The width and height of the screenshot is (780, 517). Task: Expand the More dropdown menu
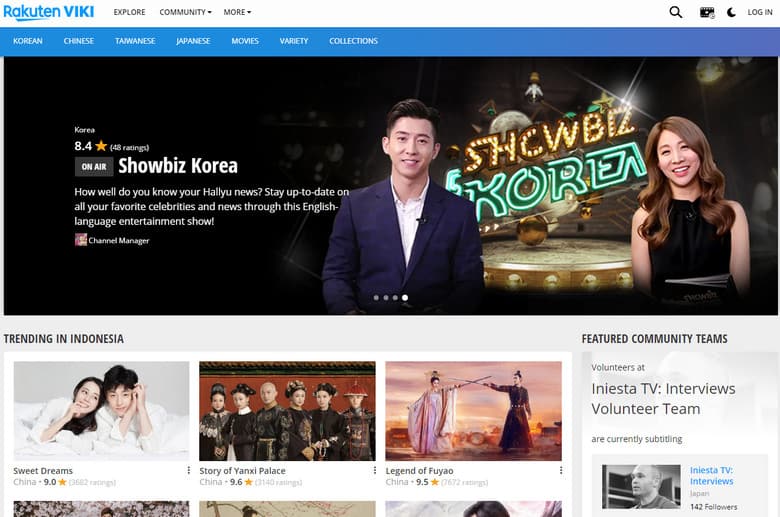coord(237,12)
